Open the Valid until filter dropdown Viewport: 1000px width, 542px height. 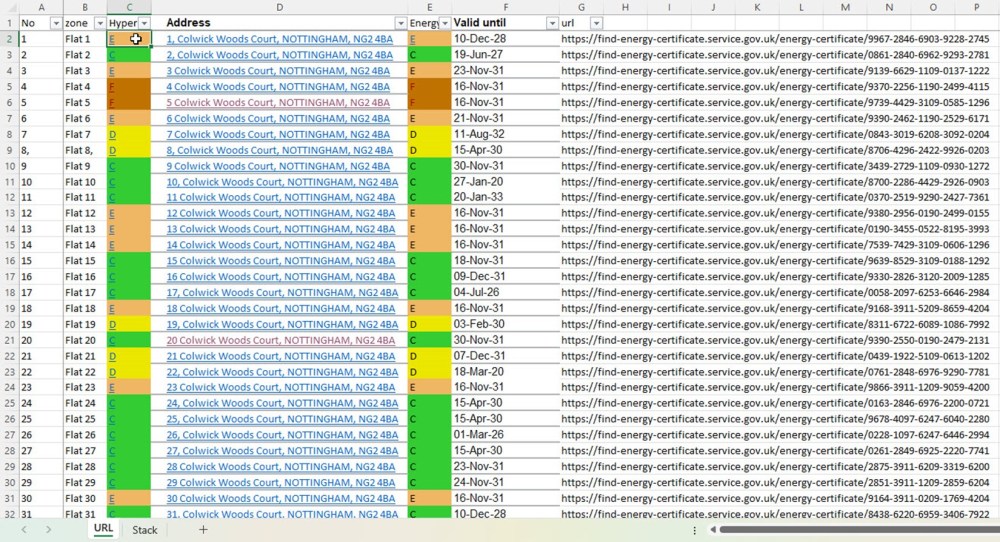point(551,23)
